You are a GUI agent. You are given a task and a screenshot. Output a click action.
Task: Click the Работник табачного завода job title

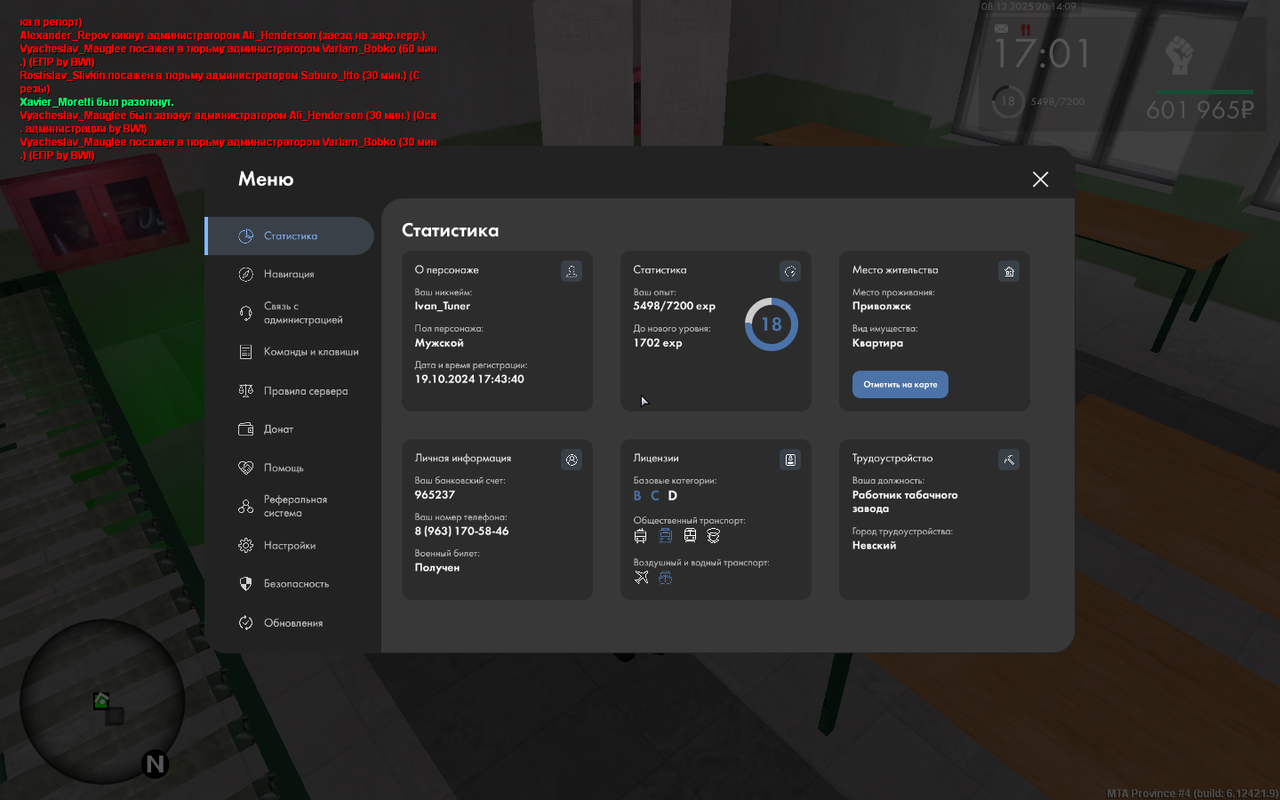pos(905,502)
